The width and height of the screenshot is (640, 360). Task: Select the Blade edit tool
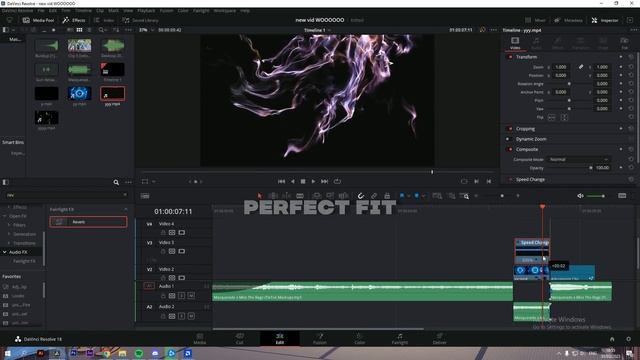click(300, 196)
